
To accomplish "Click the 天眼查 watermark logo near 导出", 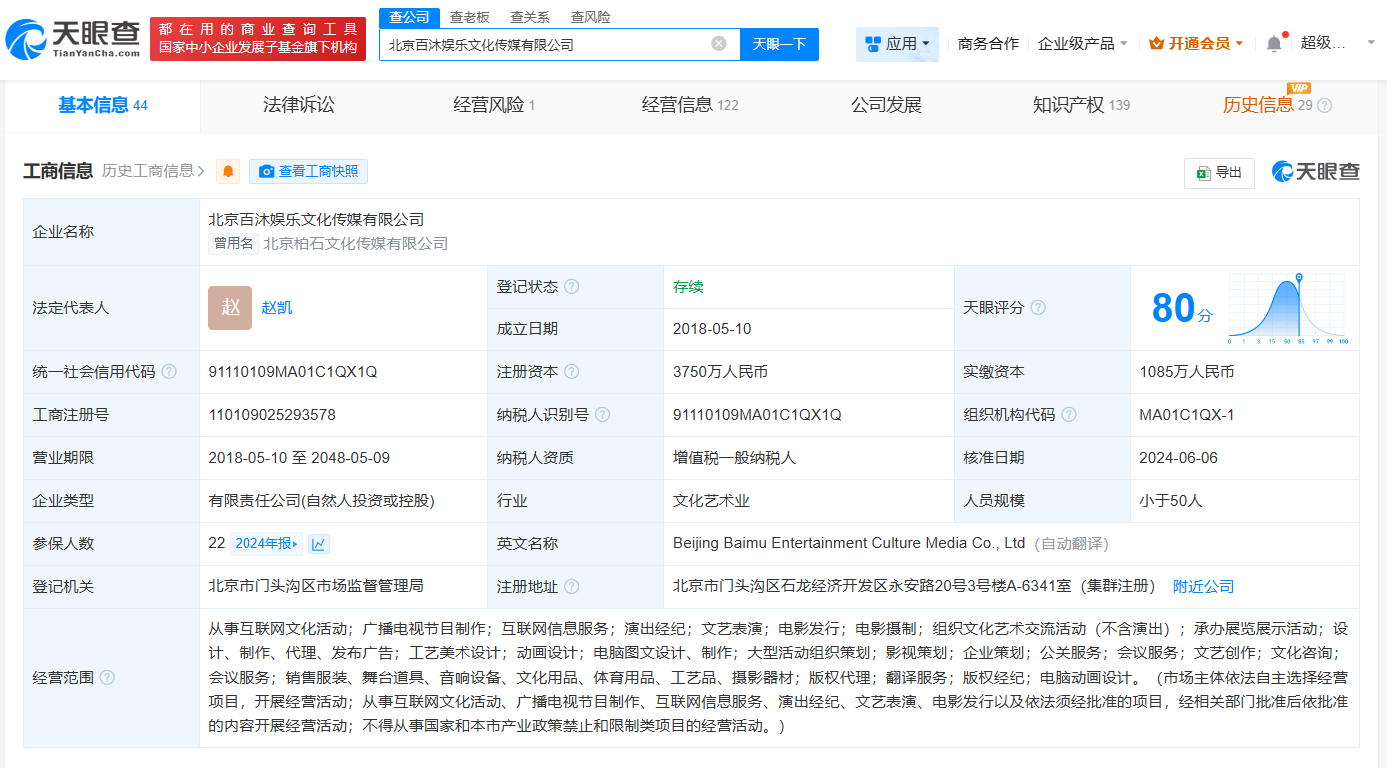I will pyautogui.click(x=1315, y=172).
